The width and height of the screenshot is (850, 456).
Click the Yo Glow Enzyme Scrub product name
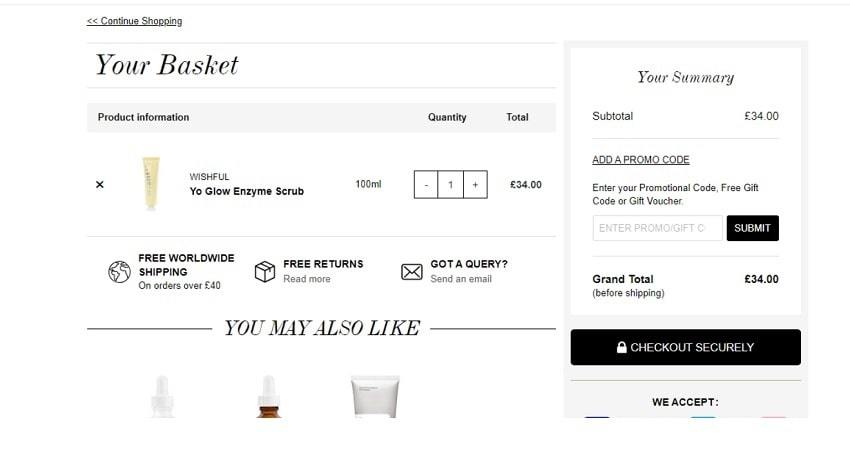point(247,191)
